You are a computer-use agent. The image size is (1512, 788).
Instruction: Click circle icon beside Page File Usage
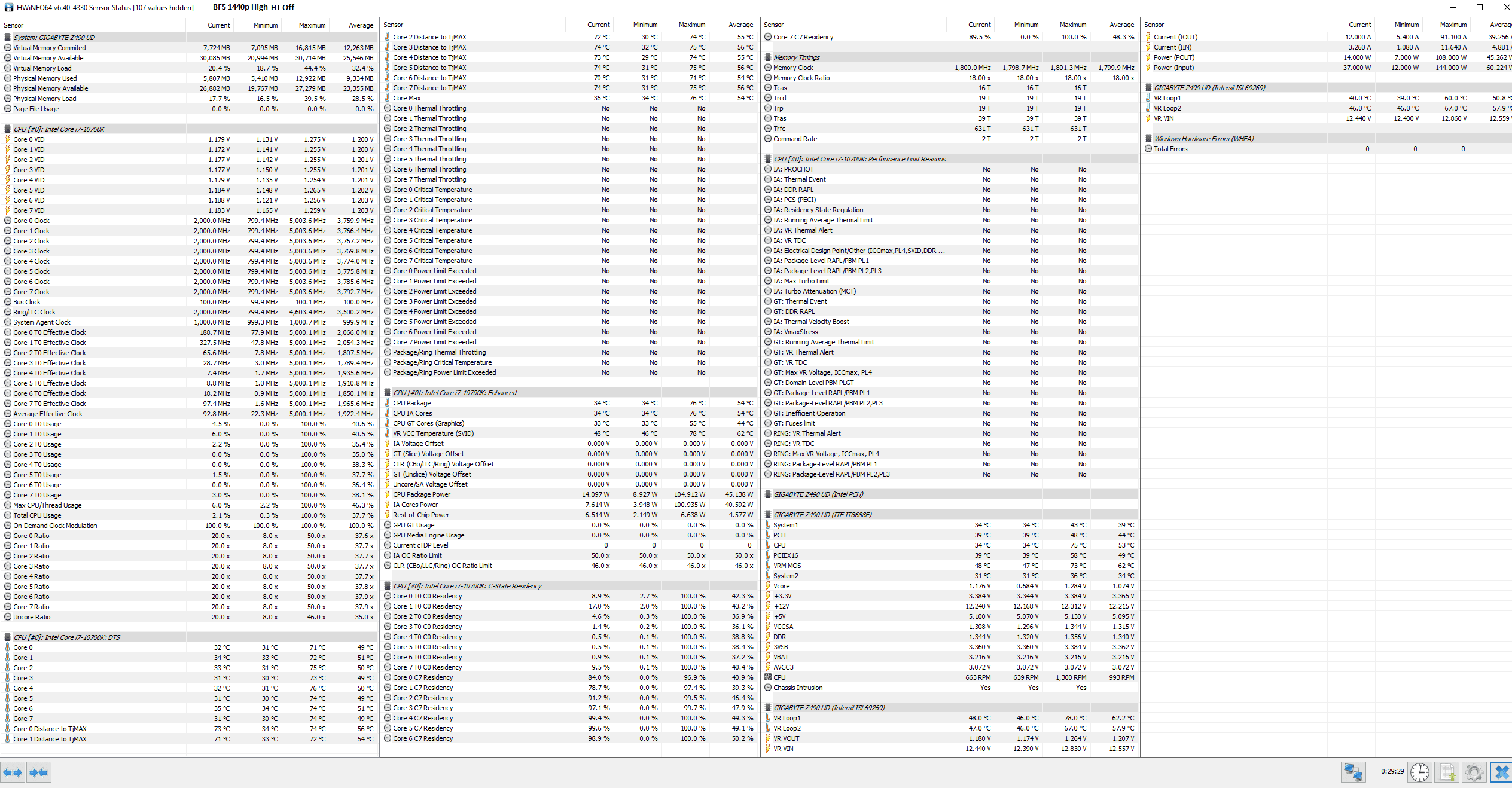click(x=8, y=109)
